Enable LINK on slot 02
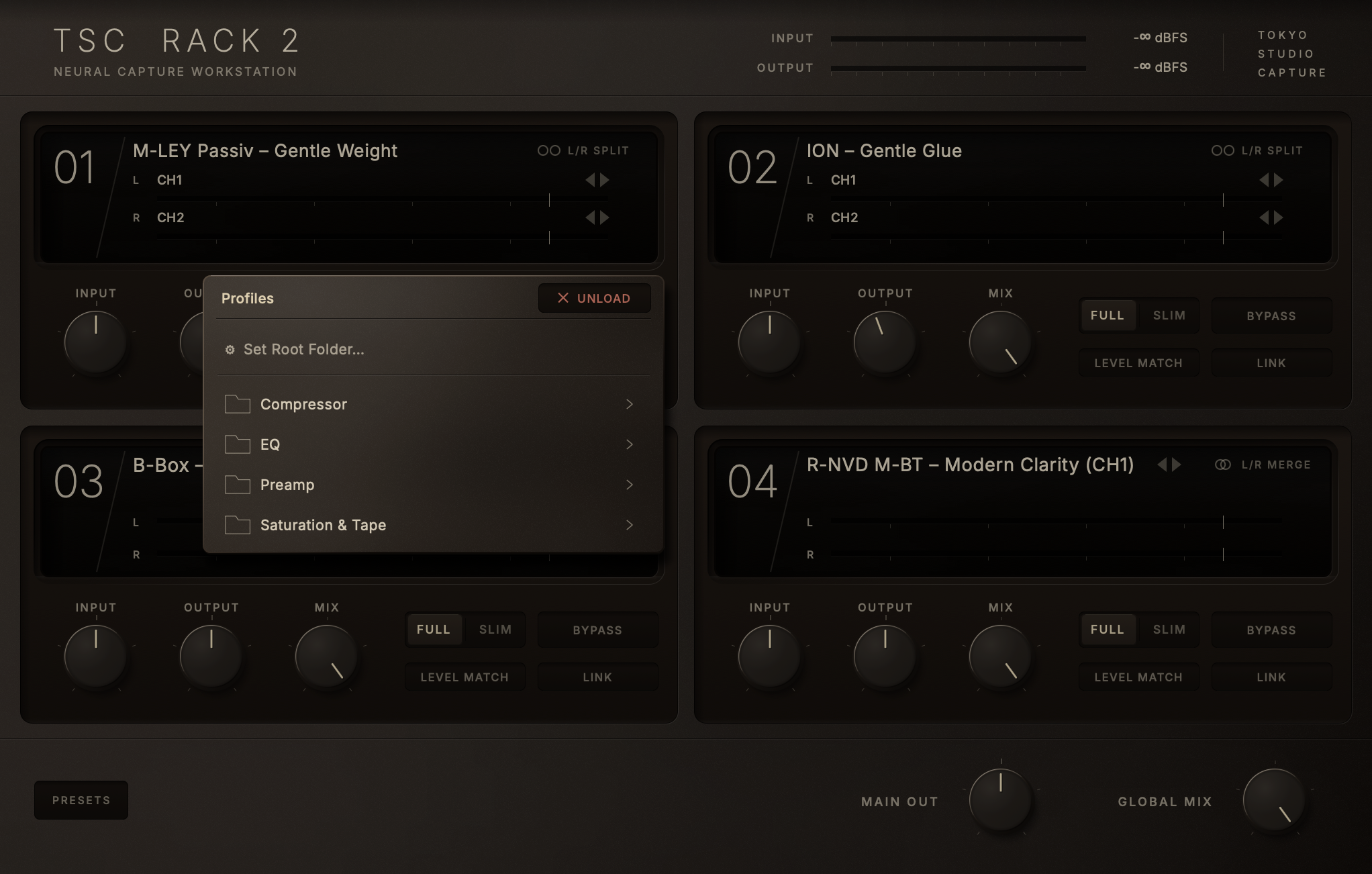This screenshot has height=874, width=1372. click(x=1271, y=363)
